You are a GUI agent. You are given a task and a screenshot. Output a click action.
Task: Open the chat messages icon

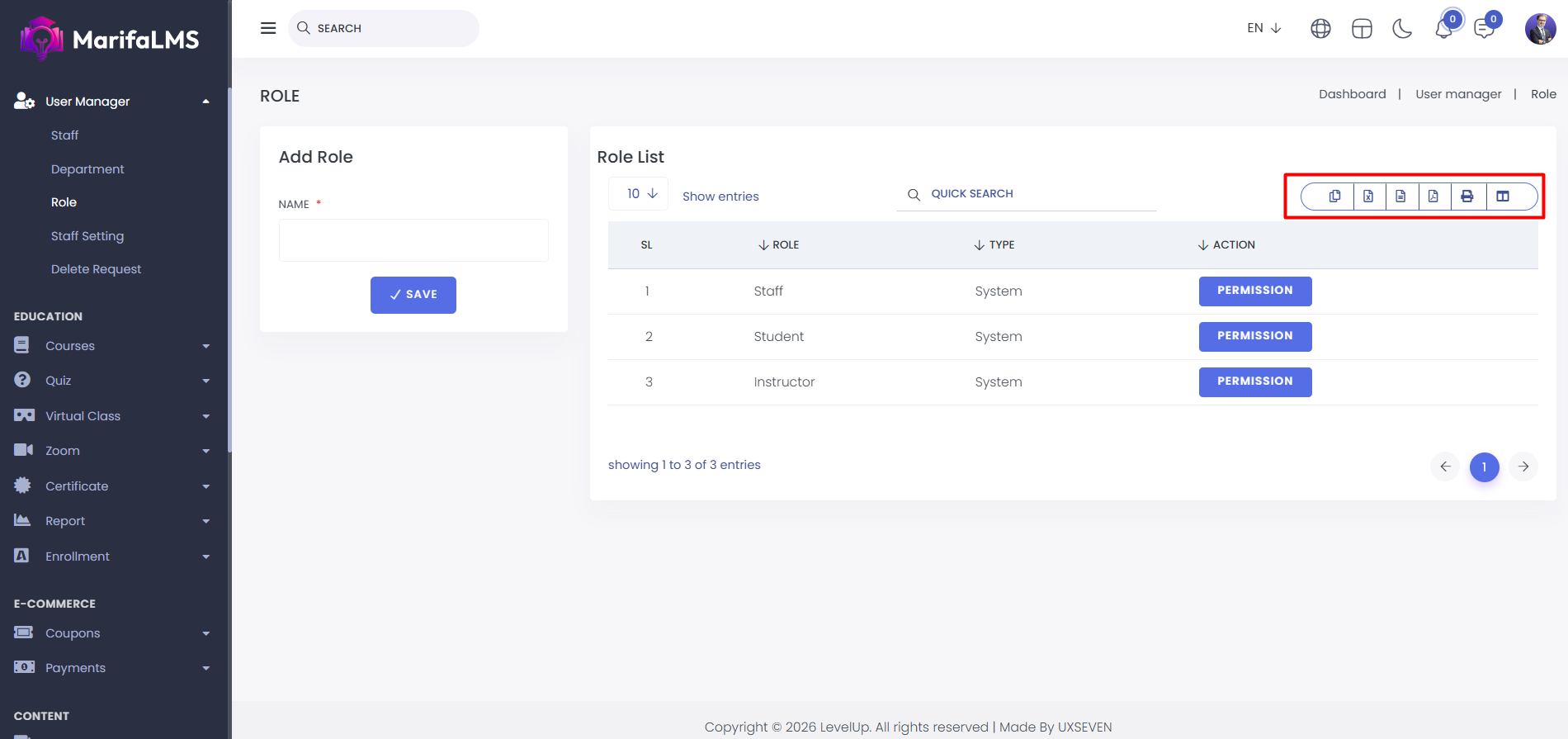pyautogui.click(x=1484, y=29)
